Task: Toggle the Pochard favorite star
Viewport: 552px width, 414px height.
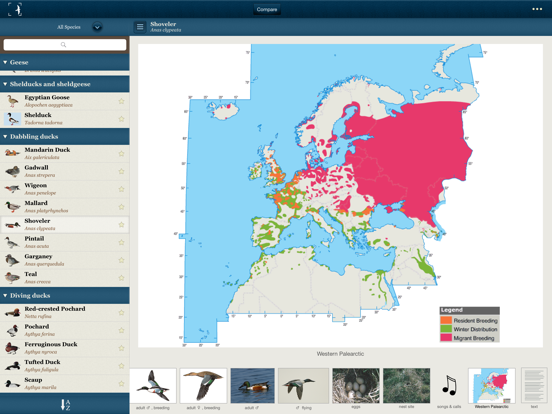Action: [121, 330]
